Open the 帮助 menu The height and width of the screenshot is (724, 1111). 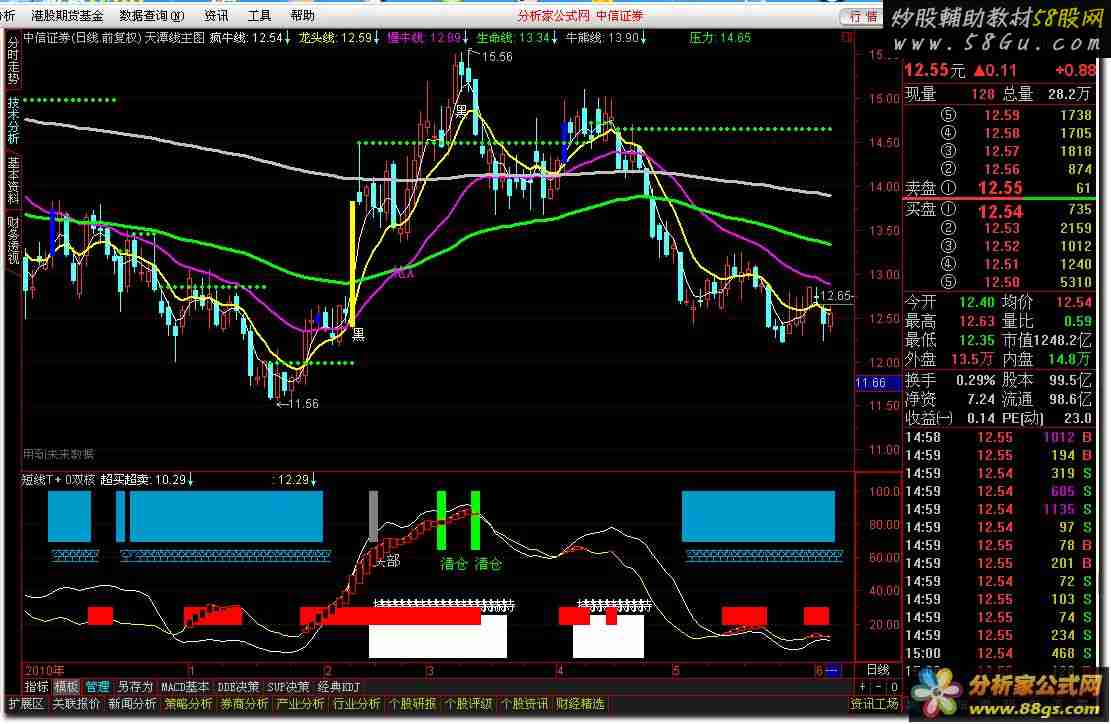pyautogui.click(x=303, y=16)
